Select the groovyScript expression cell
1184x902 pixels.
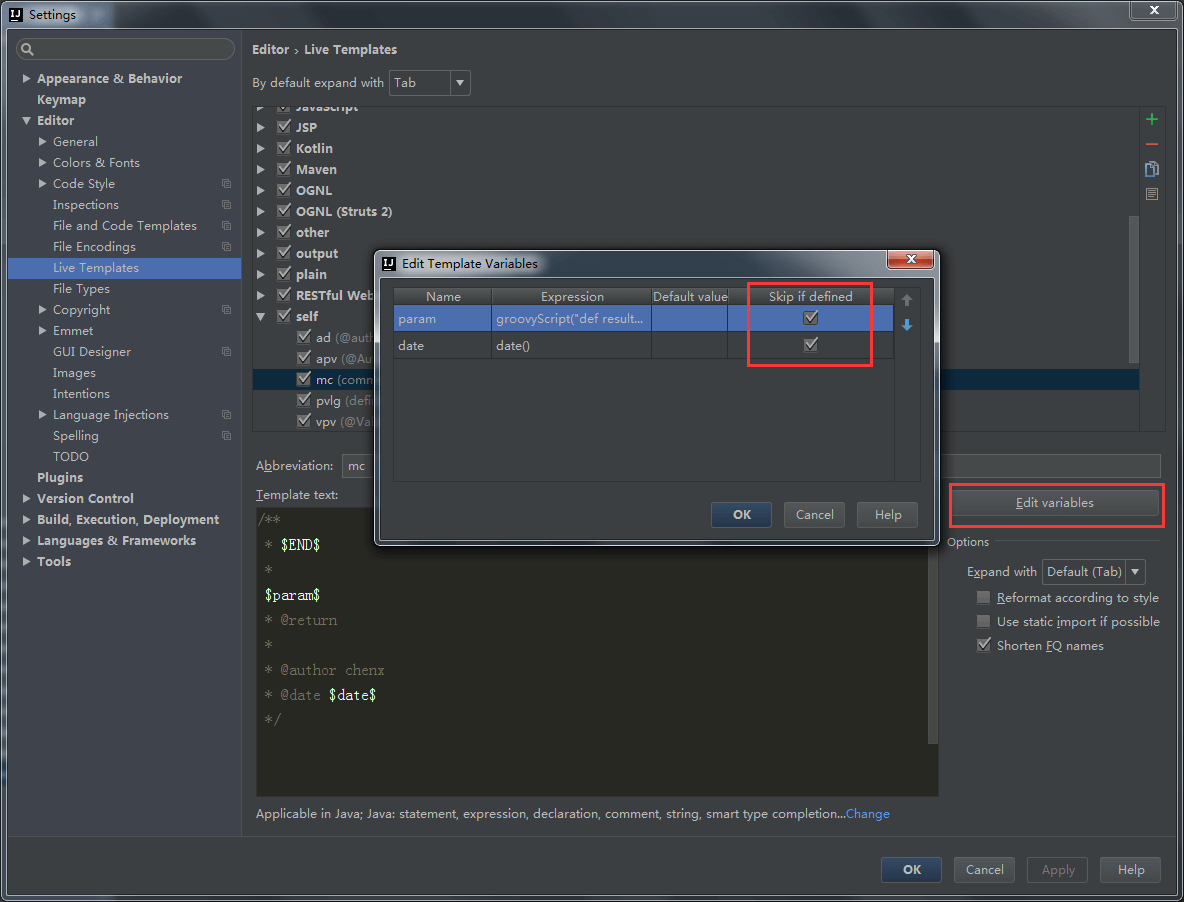click(x=571, y=319)
